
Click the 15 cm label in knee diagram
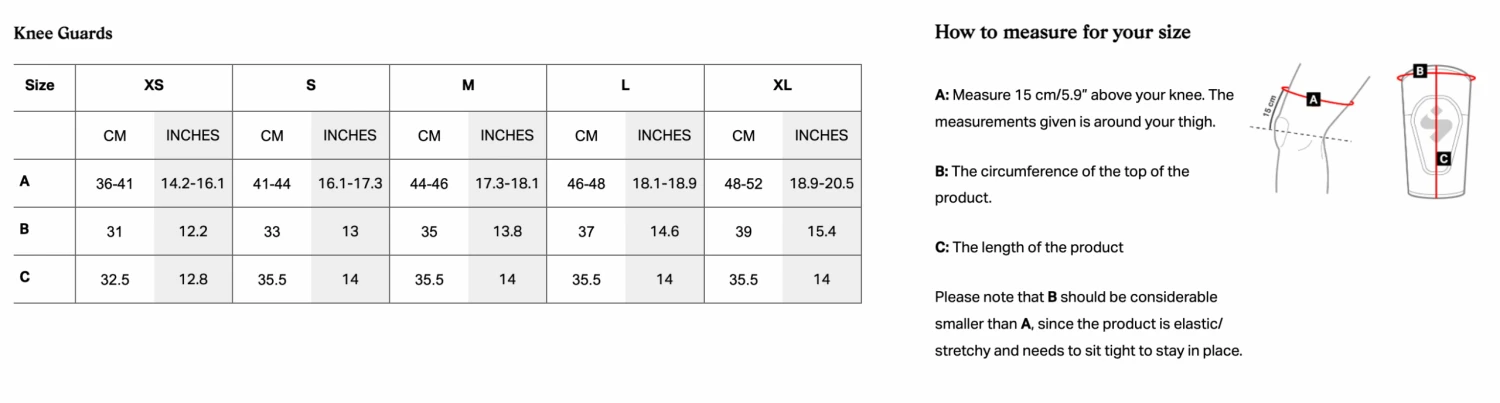[x=1270, y=105]
